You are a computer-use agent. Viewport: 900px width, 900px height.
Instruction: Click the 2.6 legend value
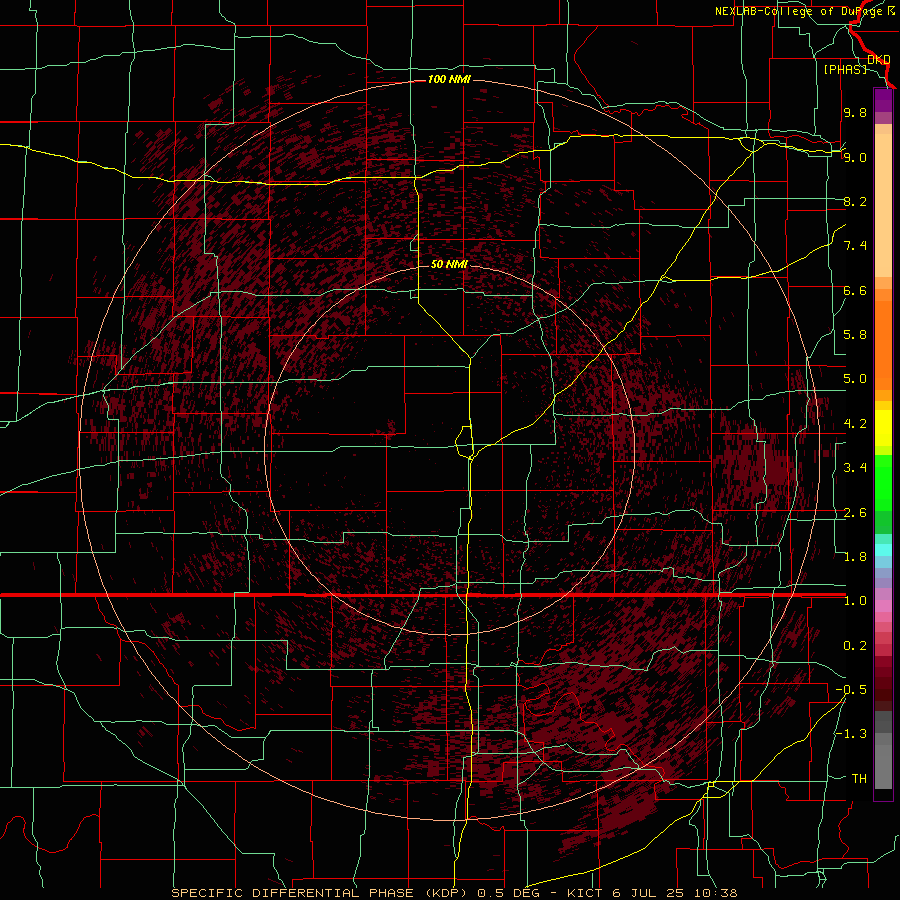[855, 513]
